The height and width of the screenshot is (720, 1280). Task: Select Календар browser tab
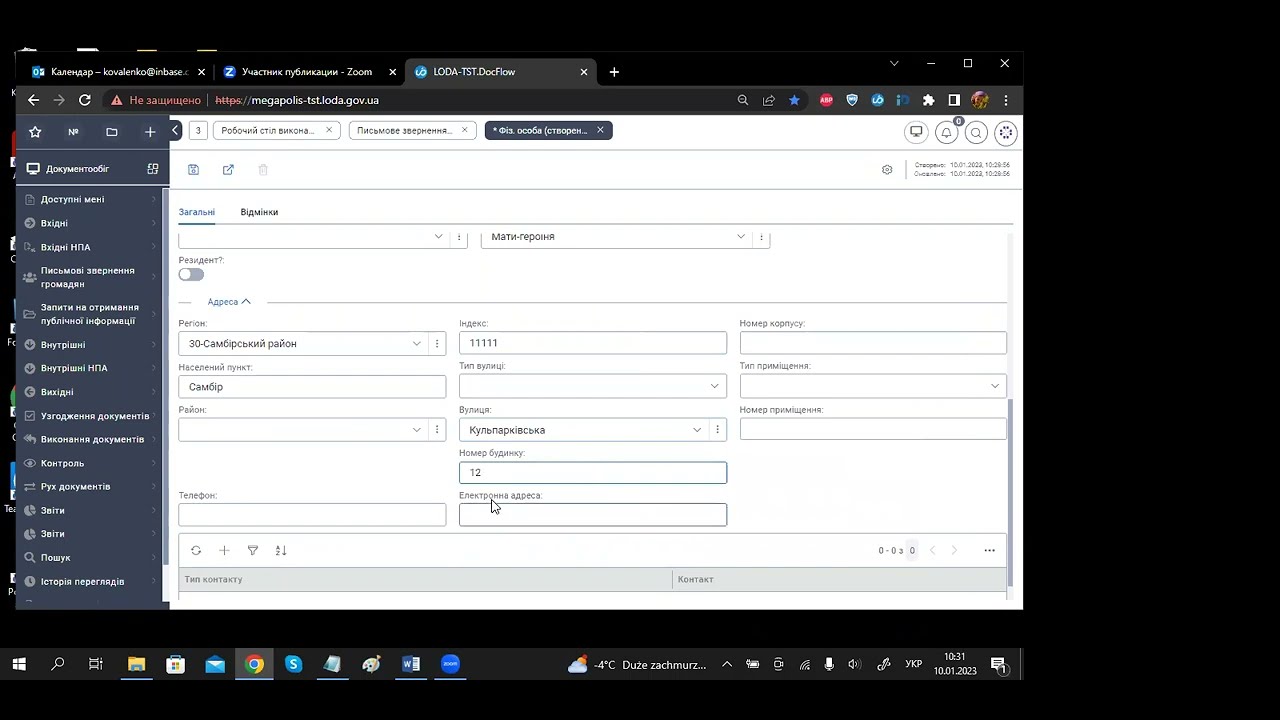click(120, 72)
